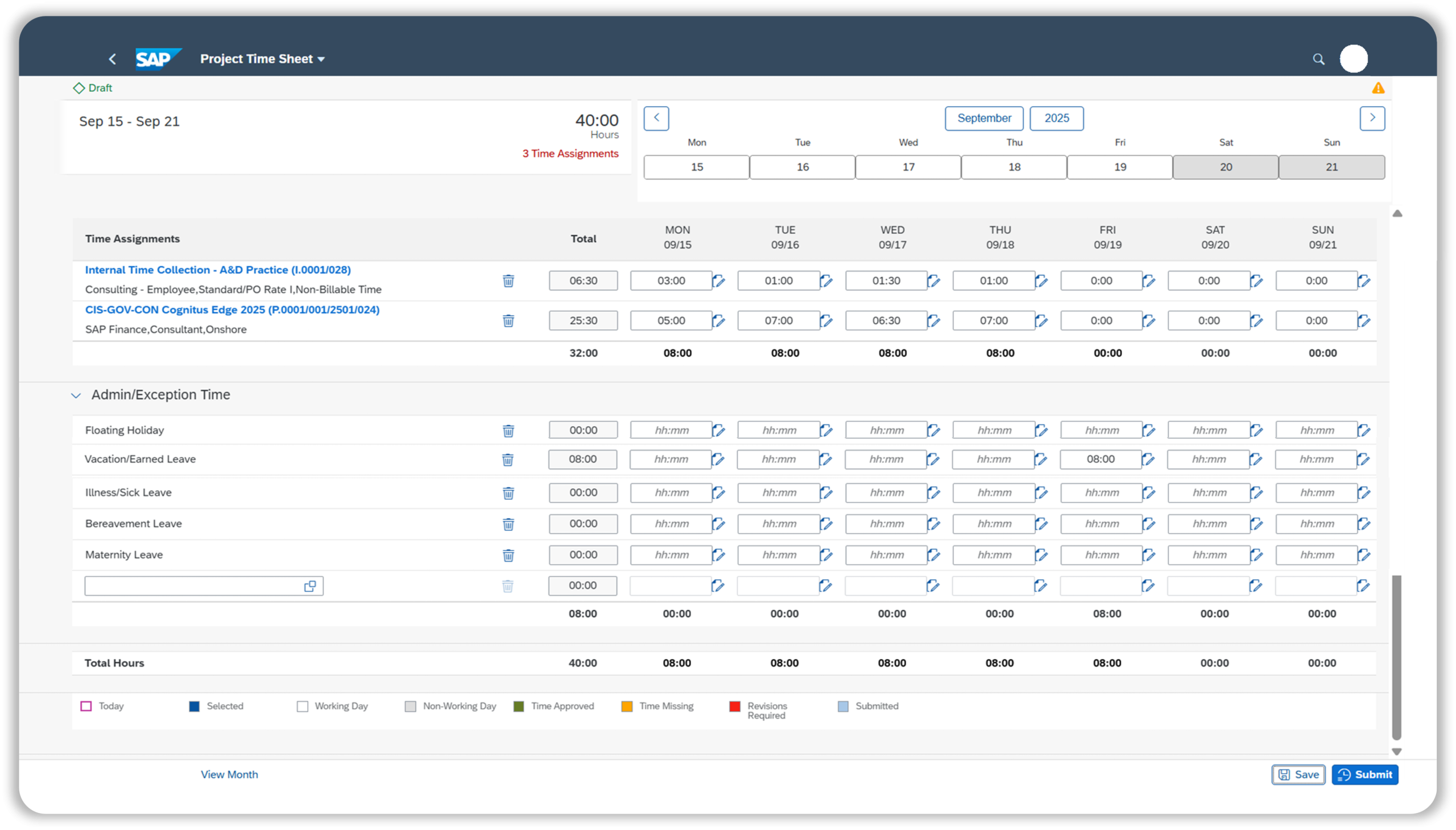Submit the time sheet
This screenshot has height=830, width=1456.
pos(1364,774)
